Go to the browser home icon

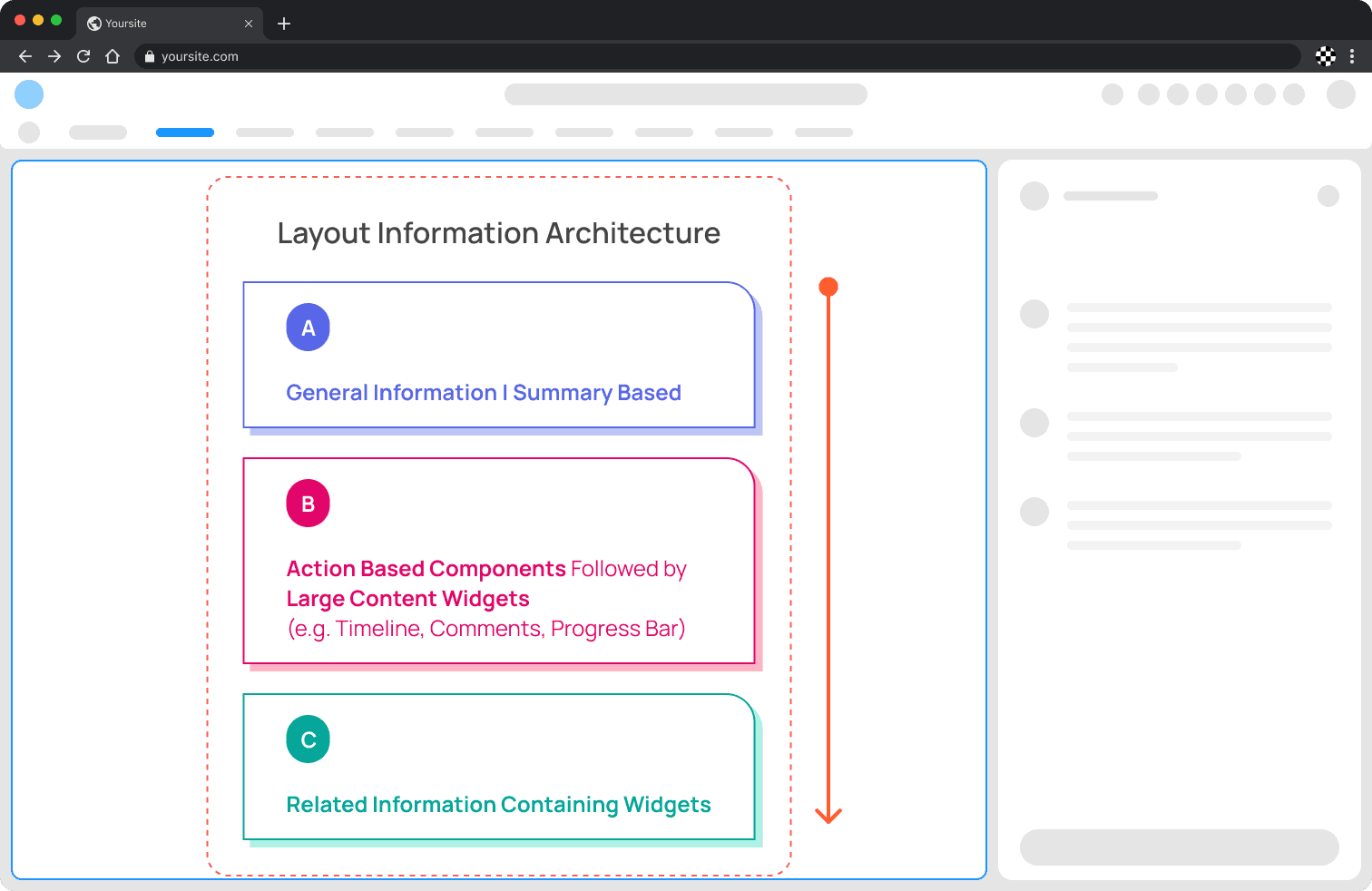click(x=113, y=56)
